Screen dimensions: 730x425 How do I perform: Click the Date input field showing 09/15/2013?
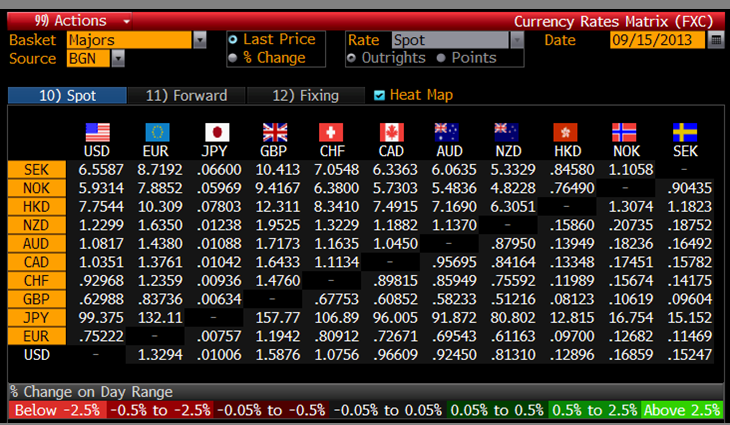pyautogui.click(x=655, y=40)
